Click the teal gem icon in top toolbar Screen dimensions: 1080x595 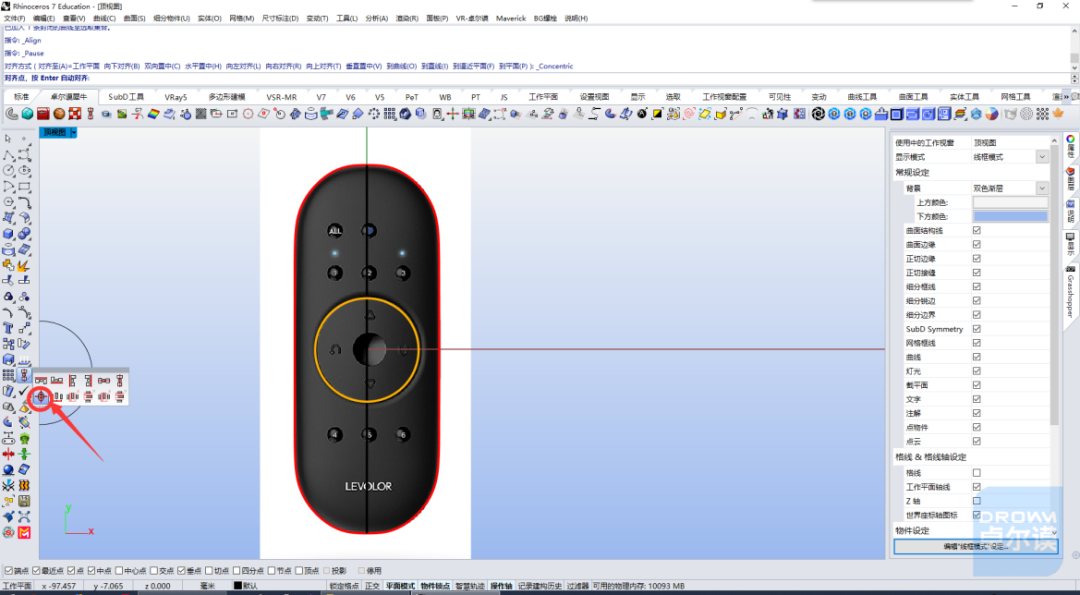(x=28, y=114)
